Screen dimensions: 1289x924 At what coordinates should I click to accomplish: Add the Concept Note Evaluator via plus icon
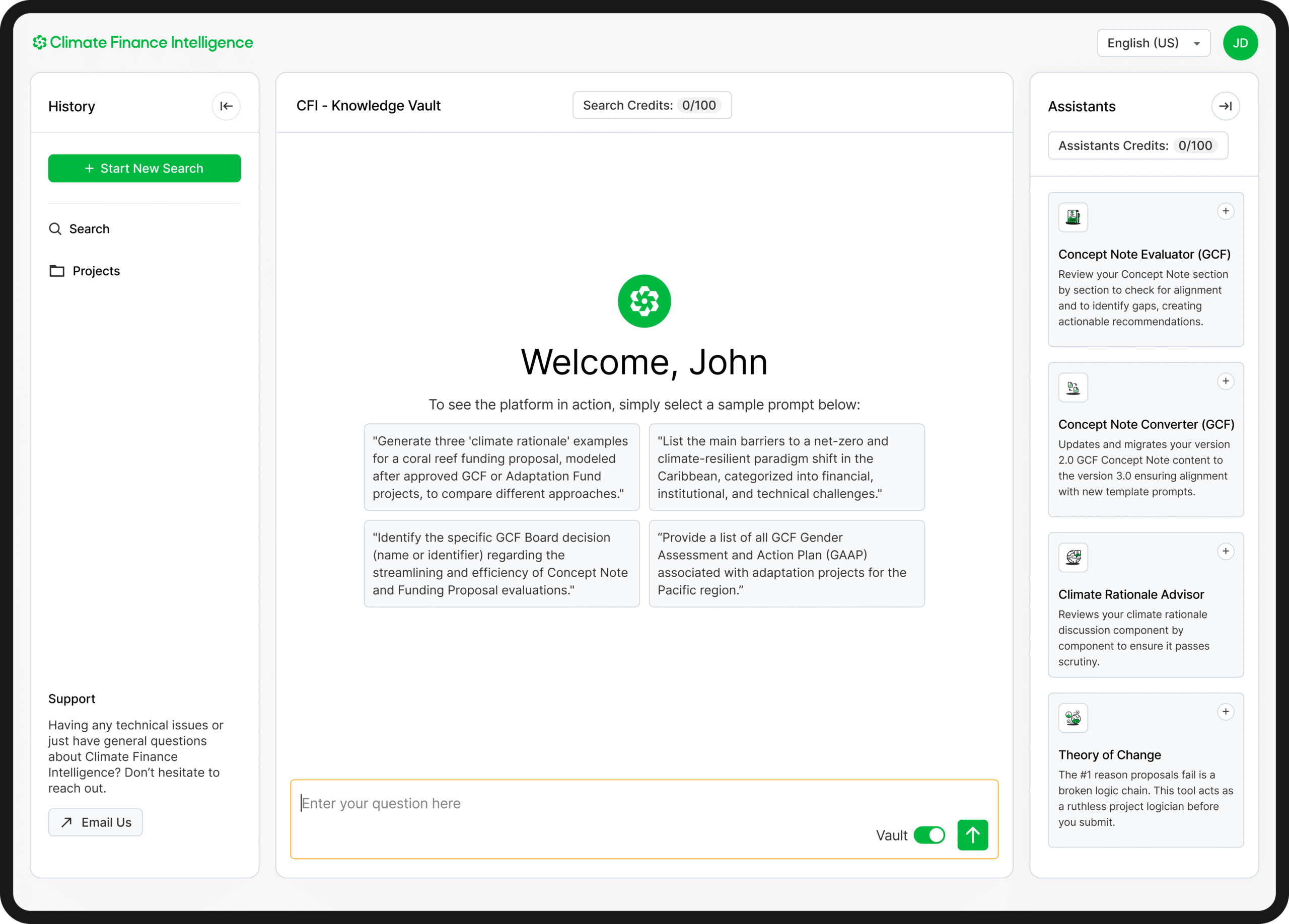pos(1226,211)
